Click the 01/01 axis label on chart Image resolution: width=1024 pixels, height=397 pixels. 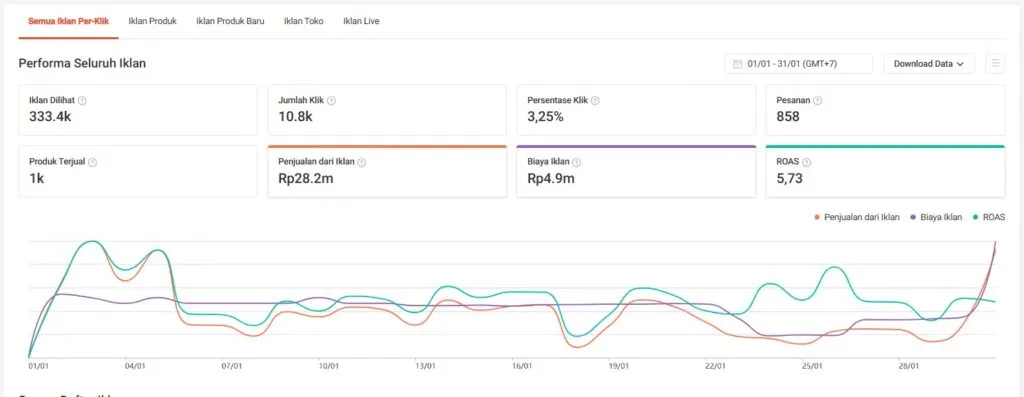pyautogui.click(x=39, y=366)
